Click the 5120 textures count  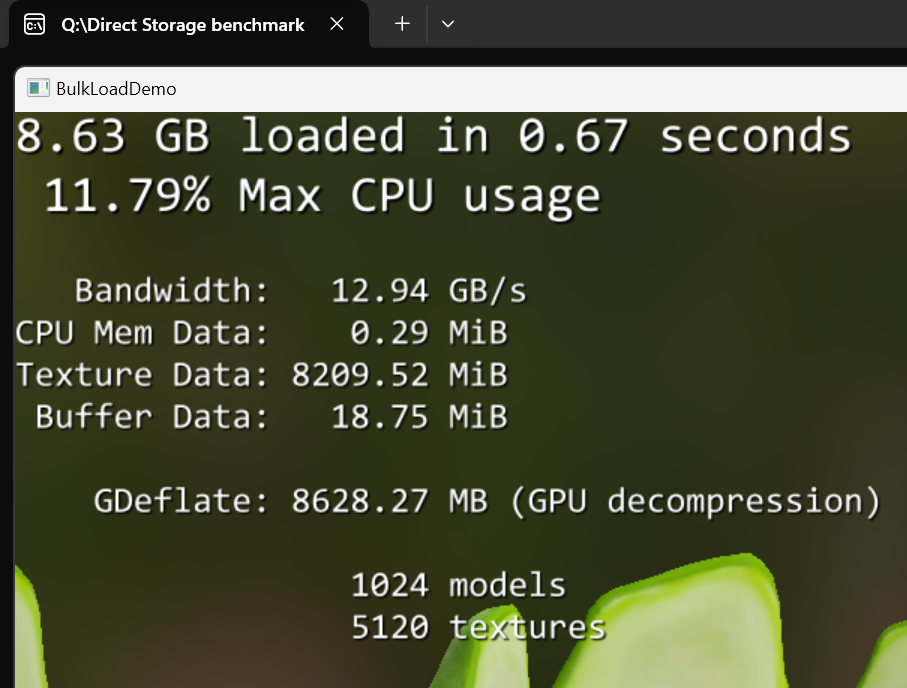pyautogui.click(x=478, y=627)
